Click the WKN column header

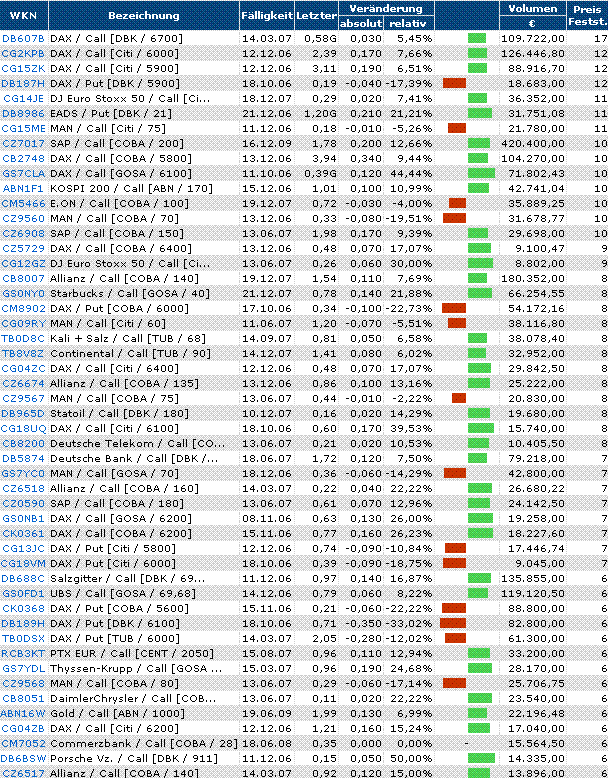tap(23, 15)
